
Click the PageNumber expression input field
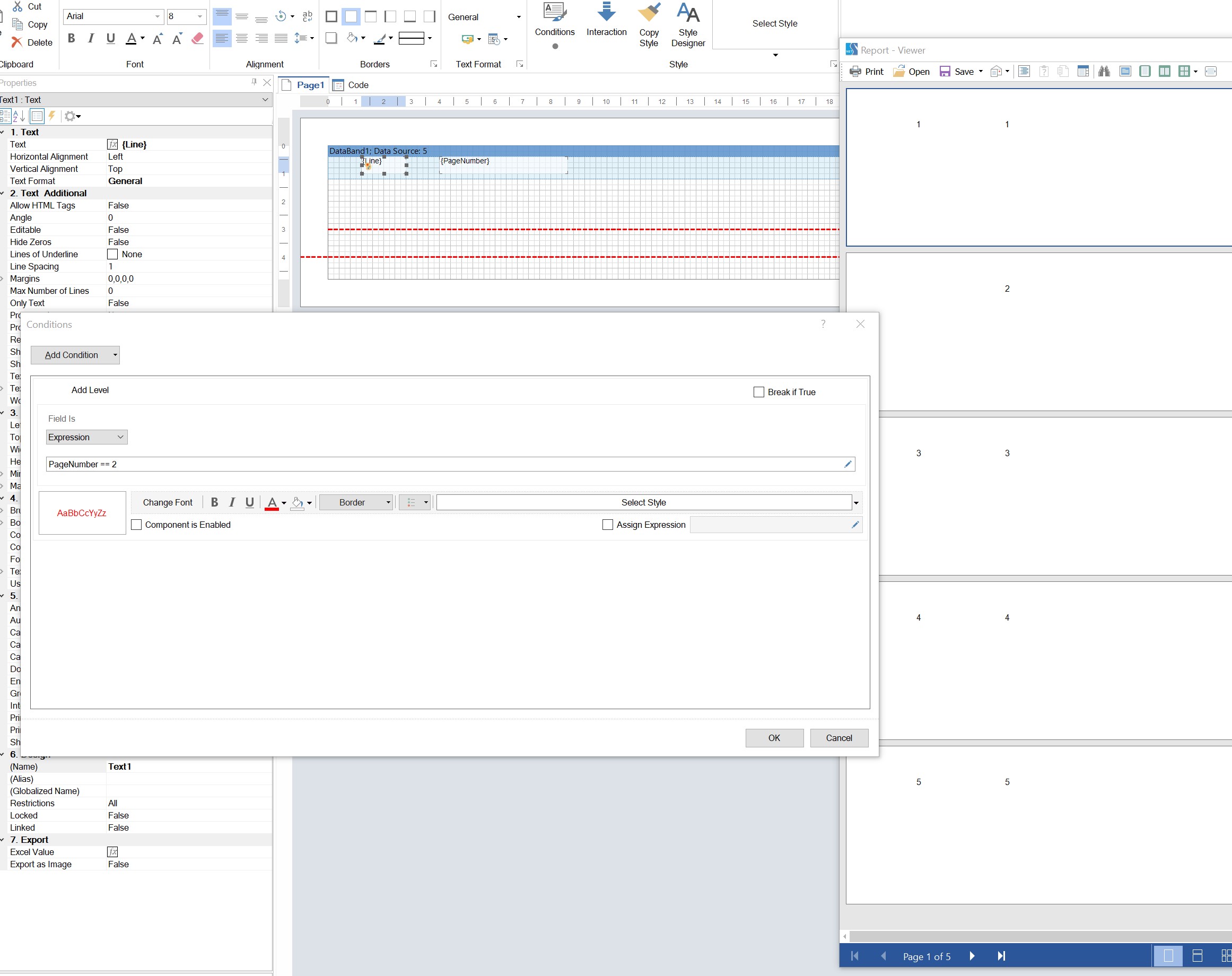(x=449, y=463)
